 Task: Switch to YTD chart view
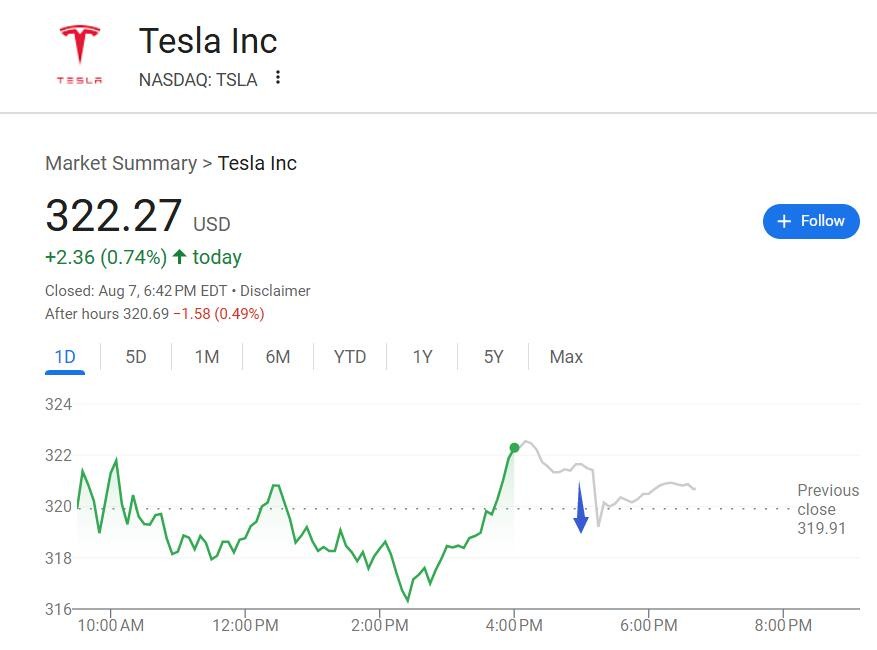pyautogui.click(x=350, y=357)
